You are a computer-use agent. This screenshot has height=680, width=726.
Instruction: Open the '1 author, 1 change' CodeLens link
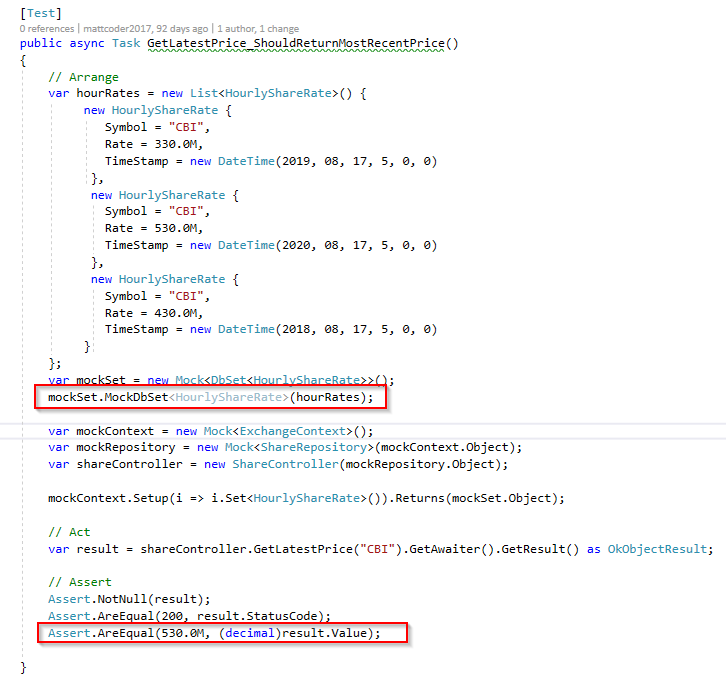pos(258,29)
